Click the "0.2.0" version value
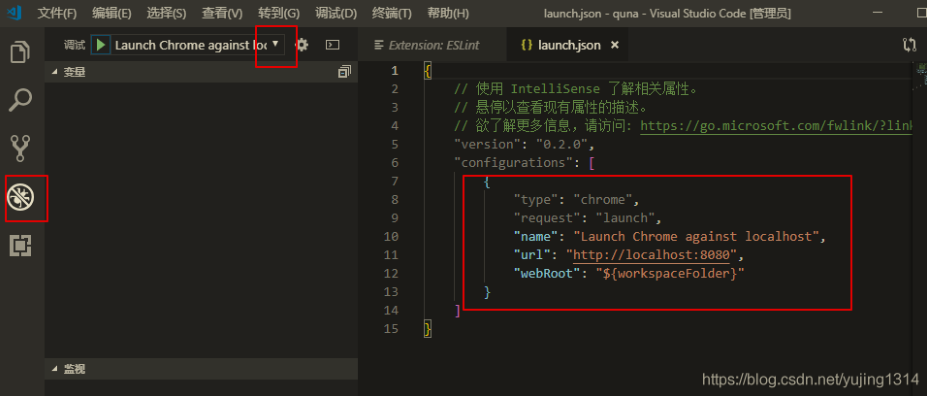The height and width of the screenshot is (396, 927). pyautogui.click(x=561, y=144)
